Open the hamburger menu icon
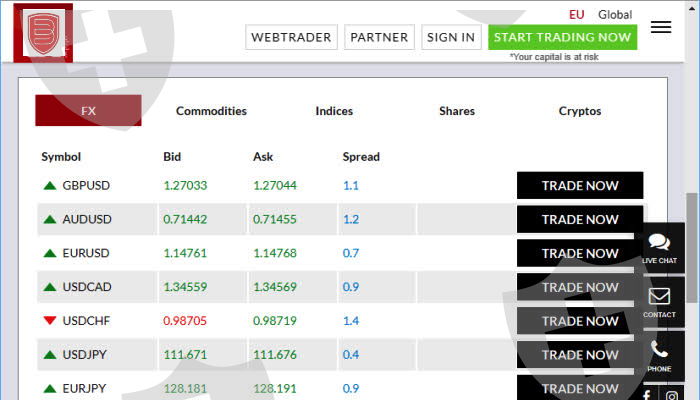 pos(660,27)
